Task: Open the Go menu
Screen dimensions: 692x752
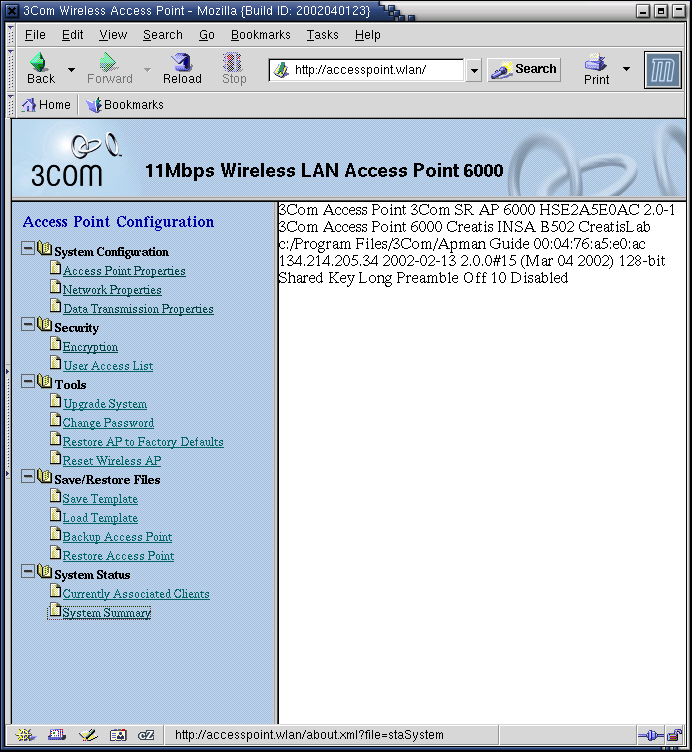Action: pyautogui.click(x=207, y=35)
